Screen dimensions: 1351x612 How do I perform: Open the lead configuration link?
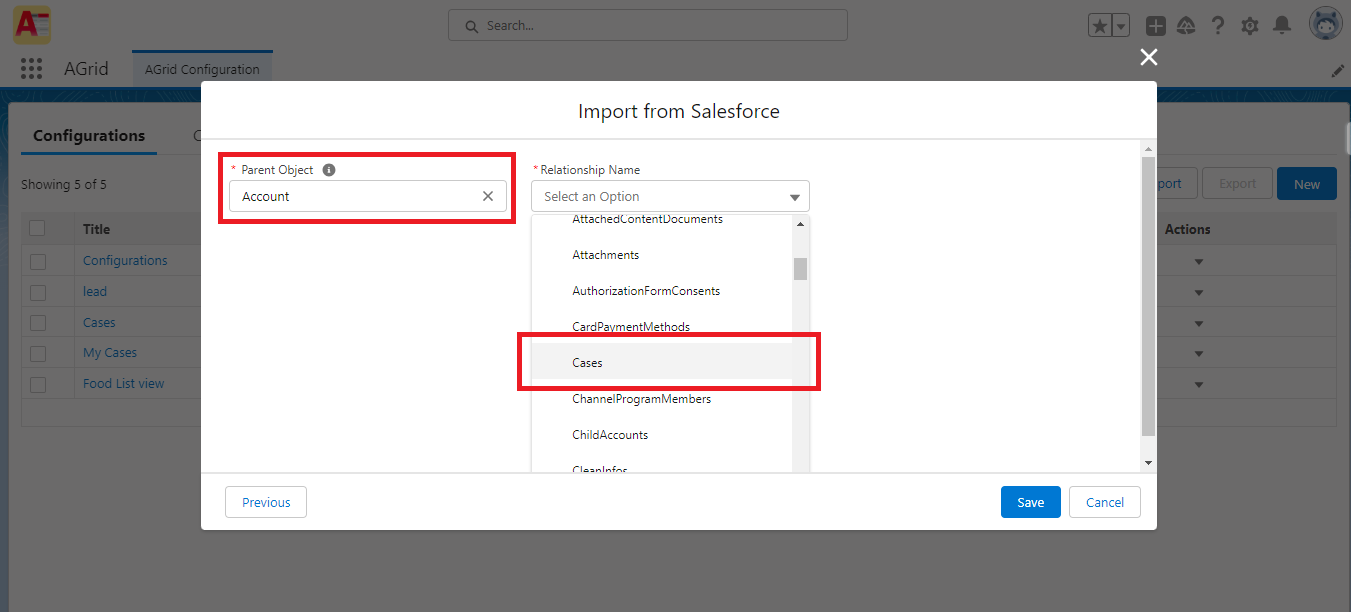tap(95, 292)
